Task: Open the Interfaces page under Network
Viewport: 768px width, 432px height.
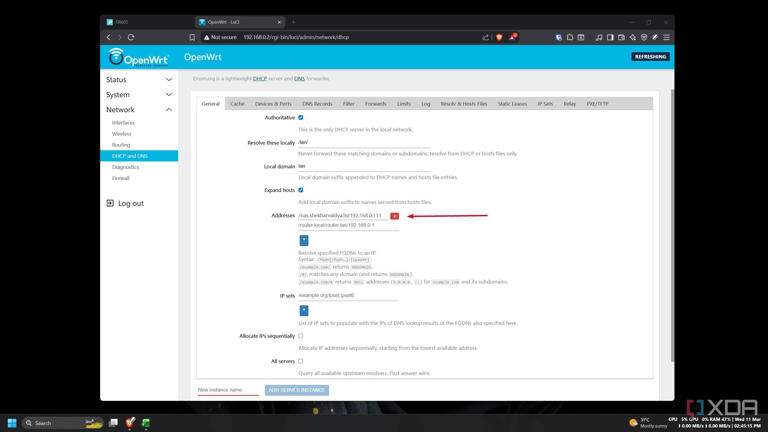Action: [x=123, y=122]
